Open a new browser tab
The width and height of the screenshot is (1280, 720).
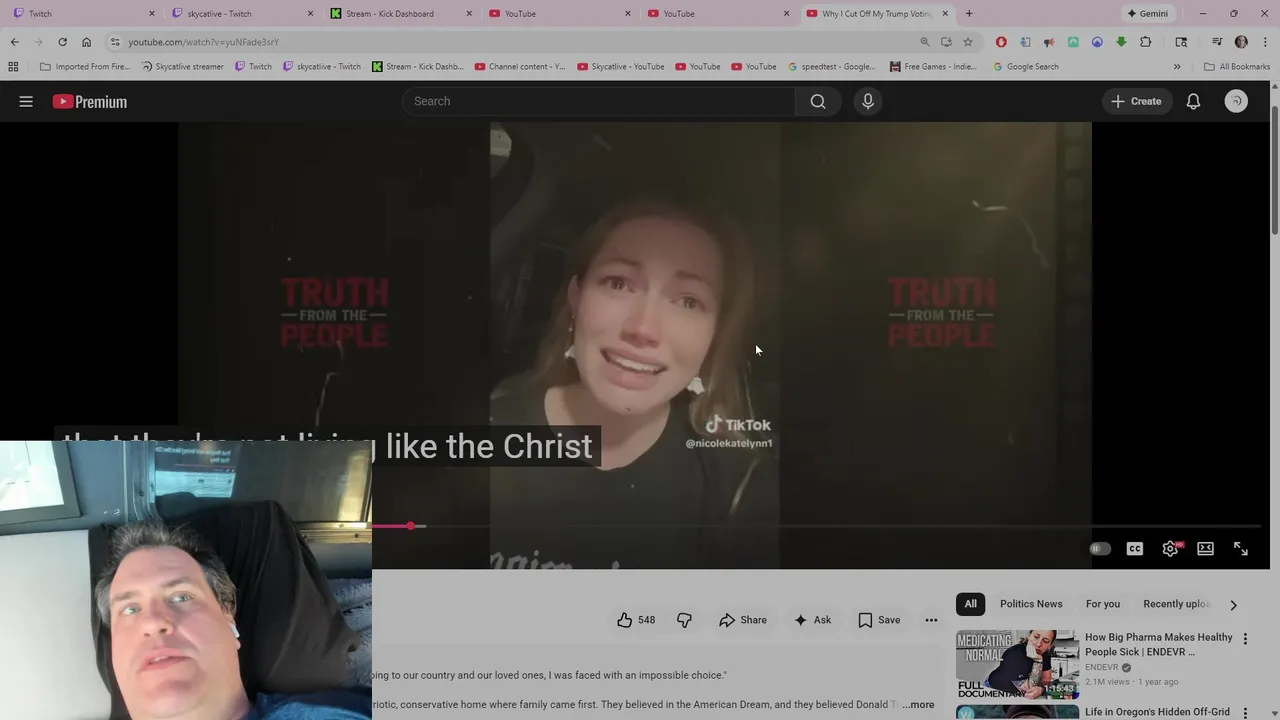pos(968,14)
